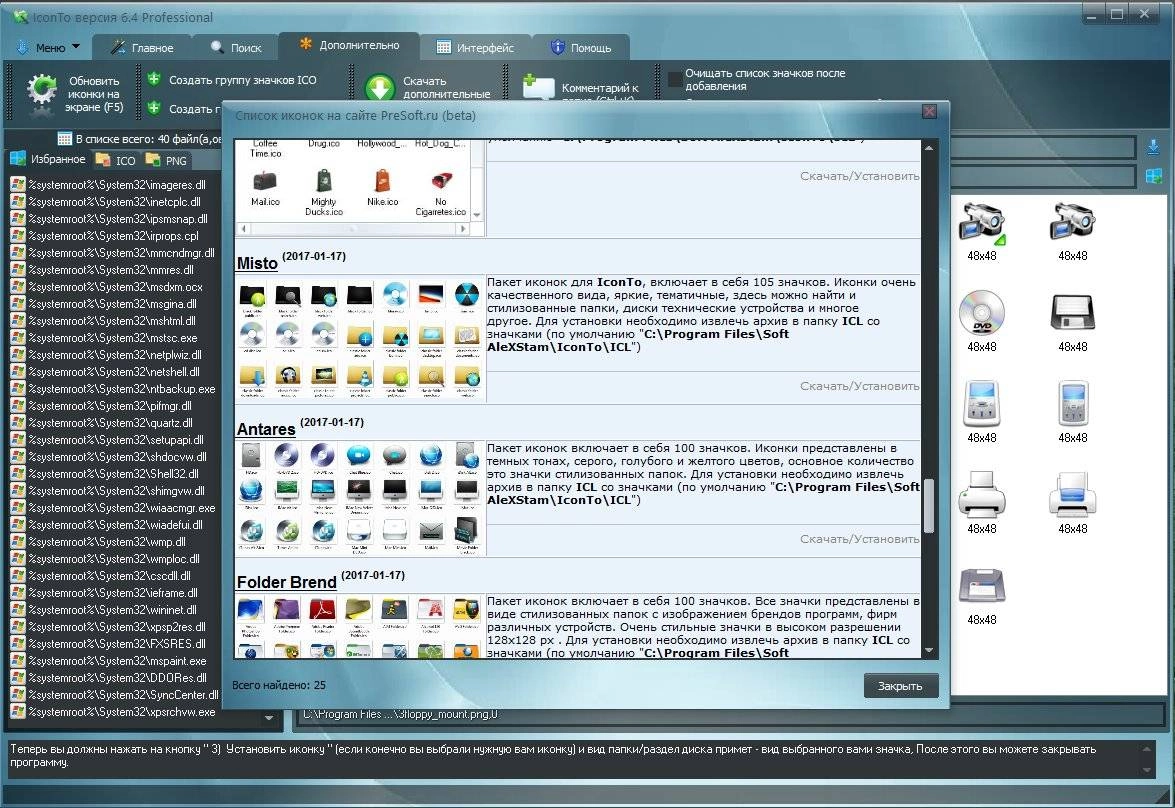Click the blue download arrow icon at top right
1175x808 pixels.
[1153, 146]
